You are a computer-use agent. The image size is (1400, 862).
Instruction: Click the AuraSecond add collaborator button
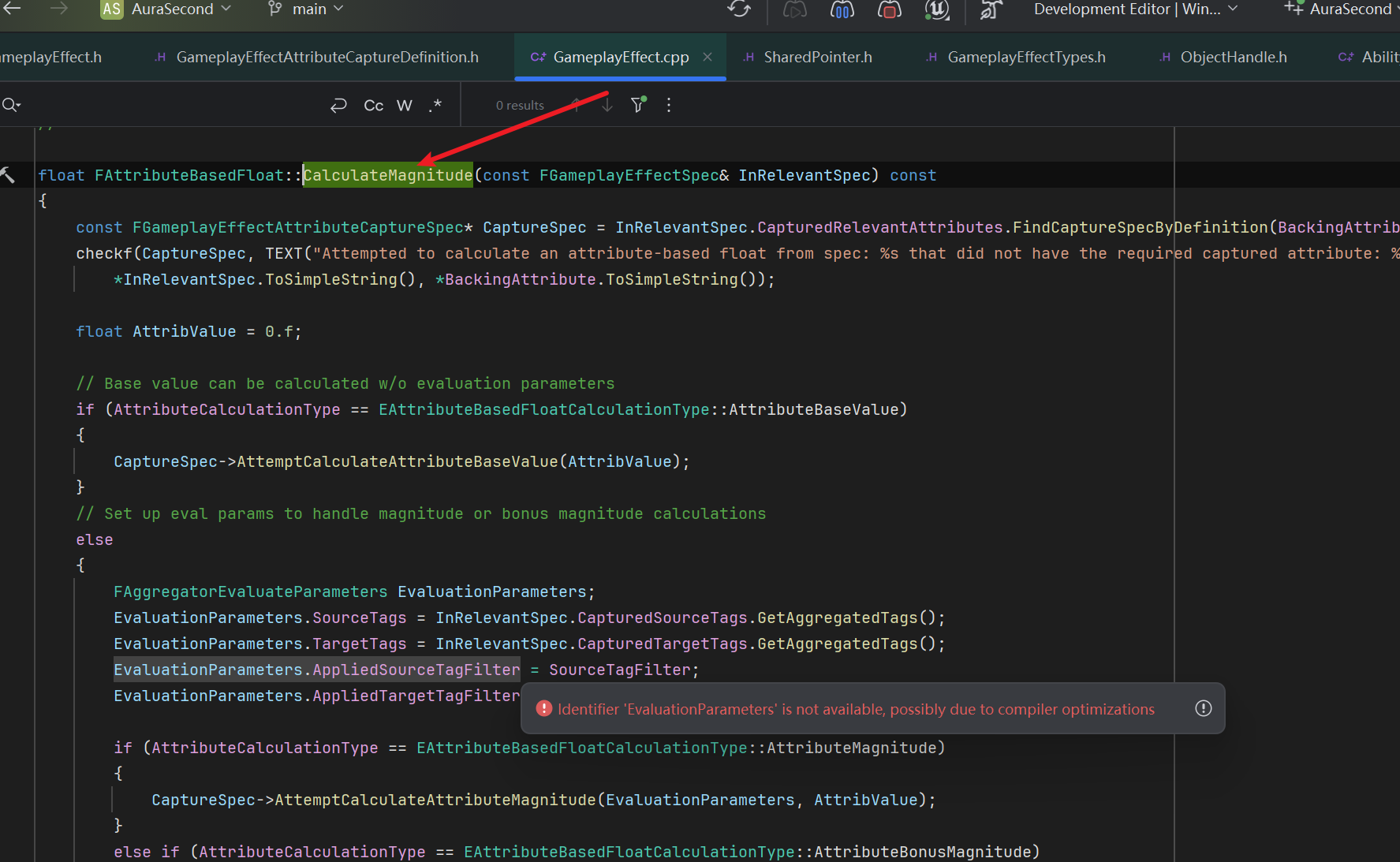pos(1341,9)
